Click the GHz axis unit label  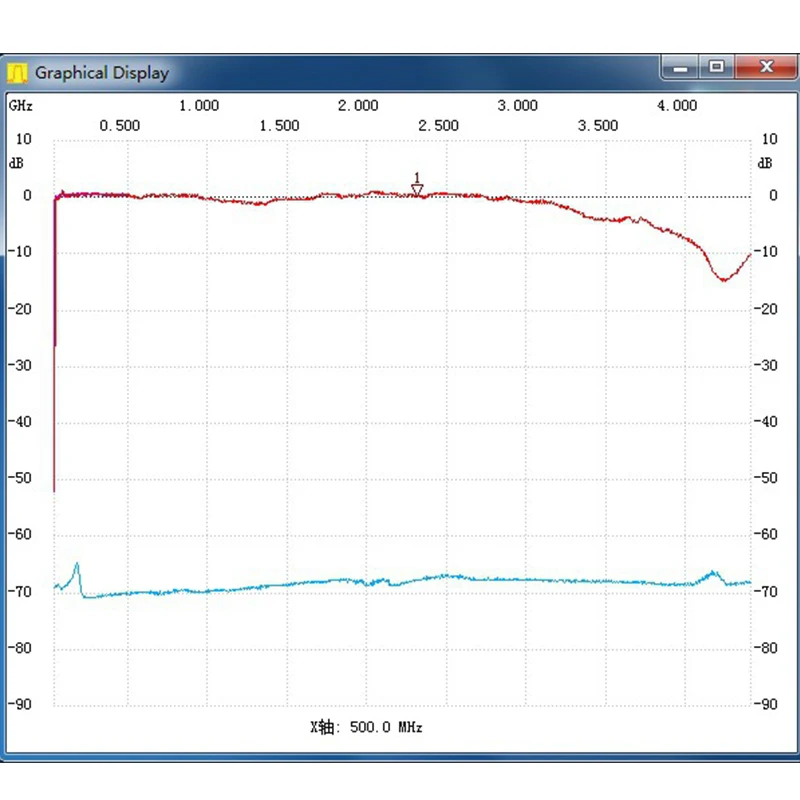coord(21,106)
